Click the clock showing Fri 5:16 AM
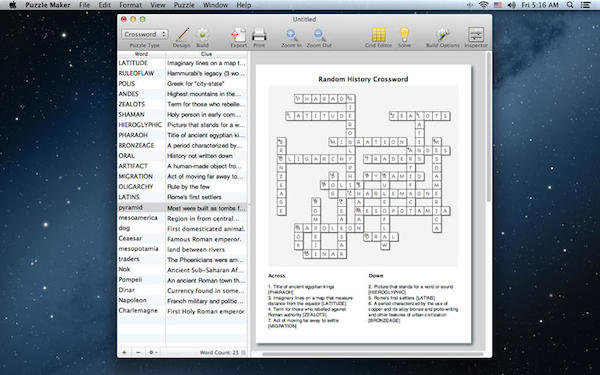 click(540, 5)
